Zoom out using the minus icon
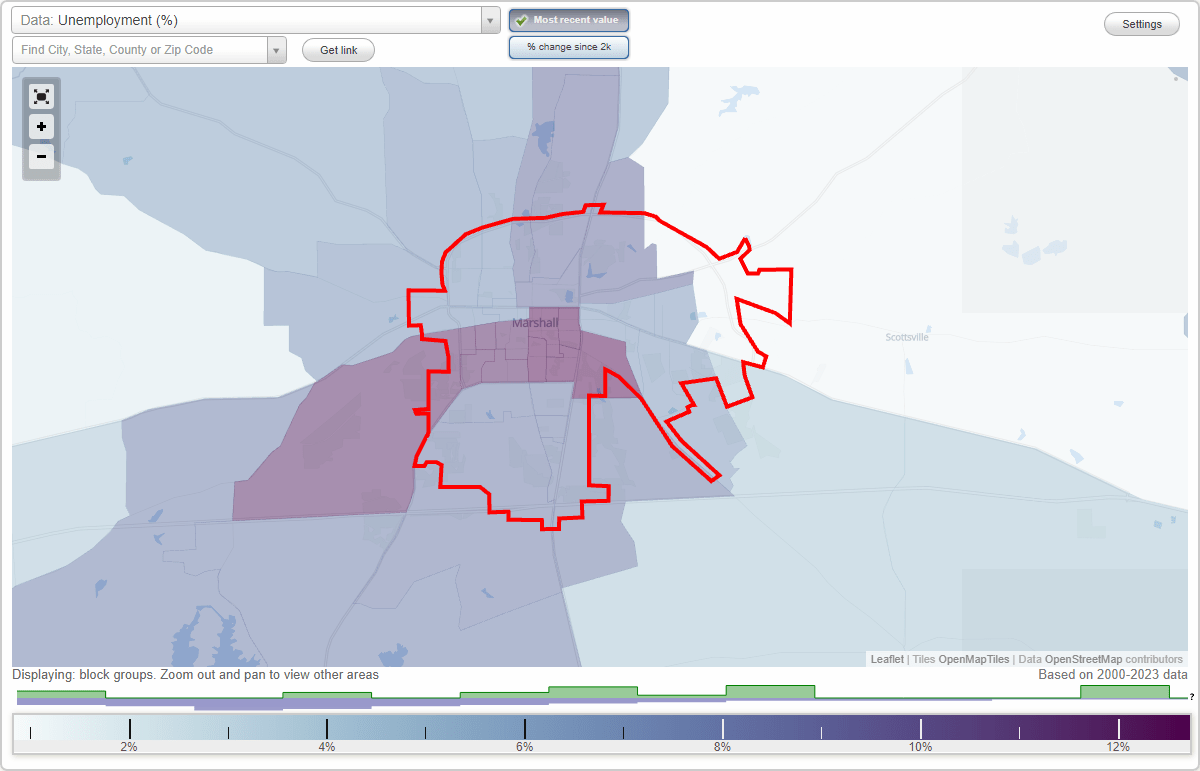 pos(41,157)
